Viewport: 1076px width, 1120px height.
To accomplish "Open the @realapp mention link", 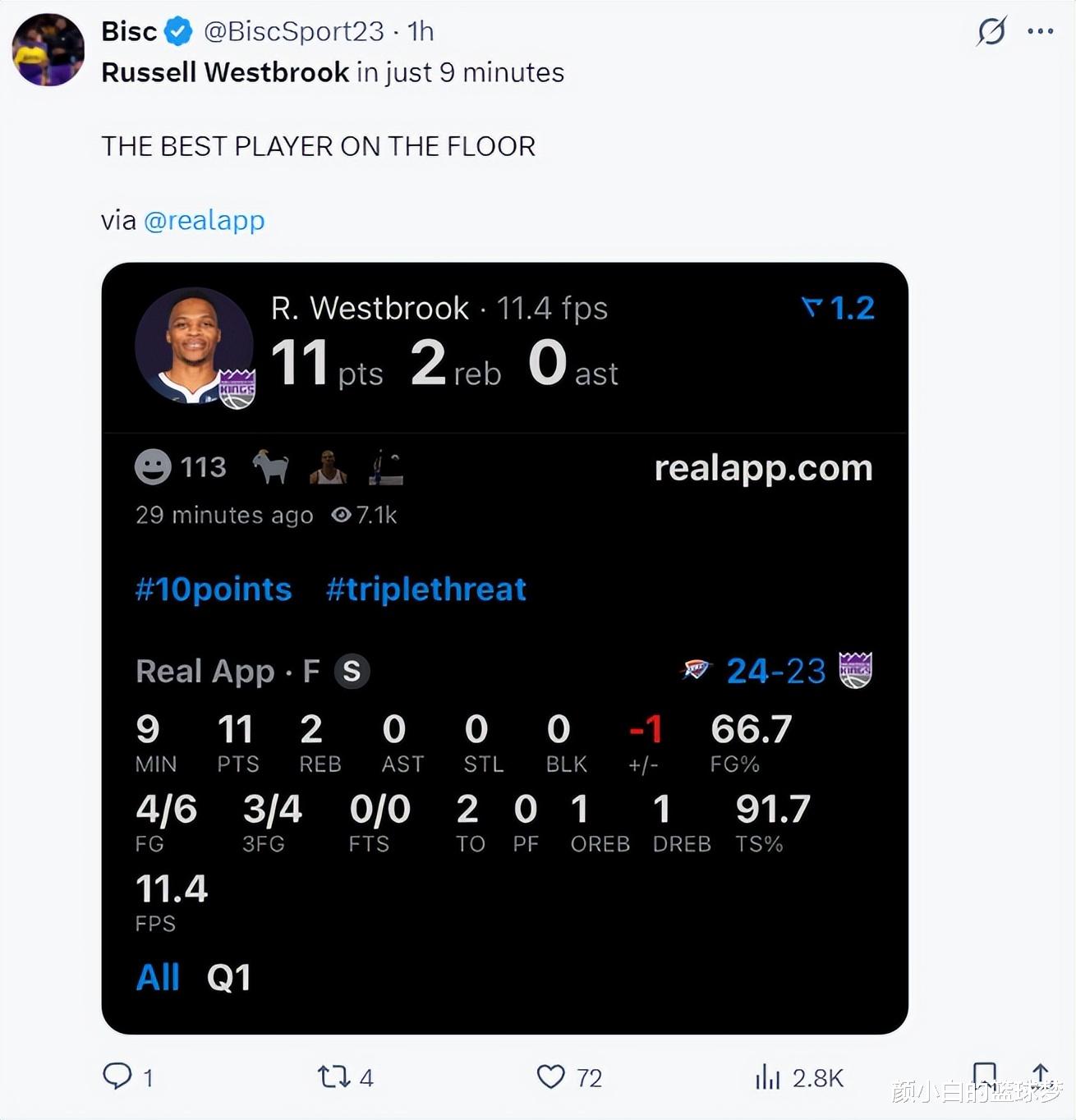I will tap(204, 220).
